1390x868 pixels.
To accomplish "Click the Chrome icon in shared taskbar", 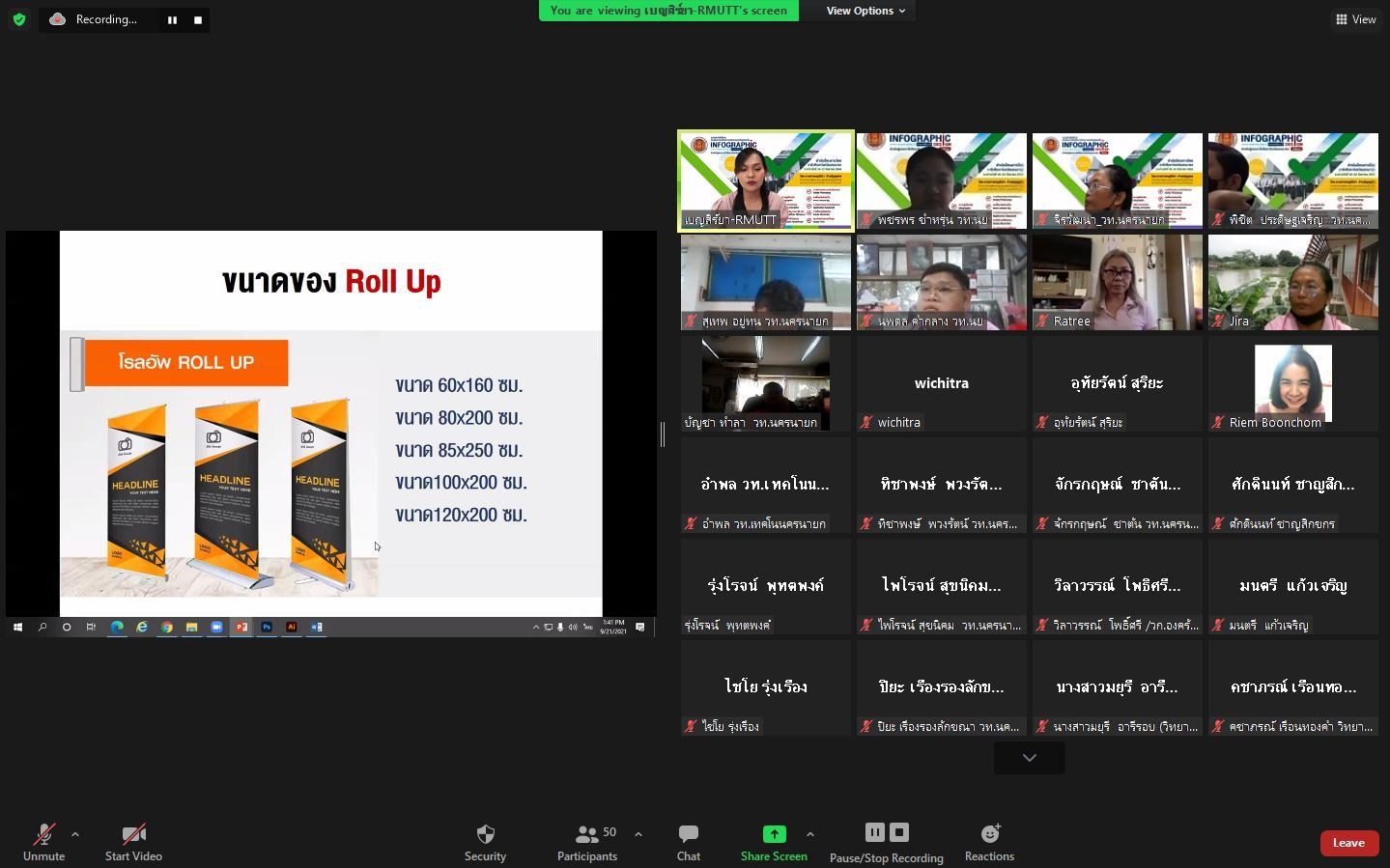I will (167, 628).
